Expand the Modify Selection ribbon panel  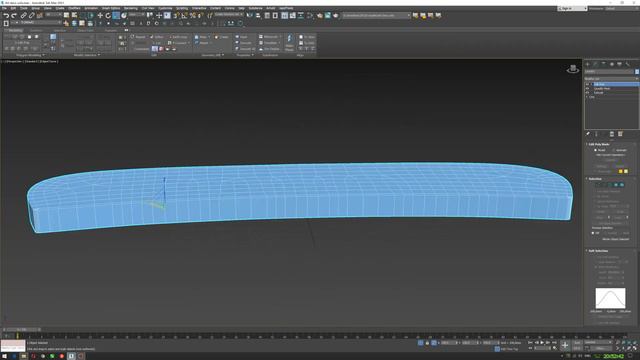click(x=87, y=55)
